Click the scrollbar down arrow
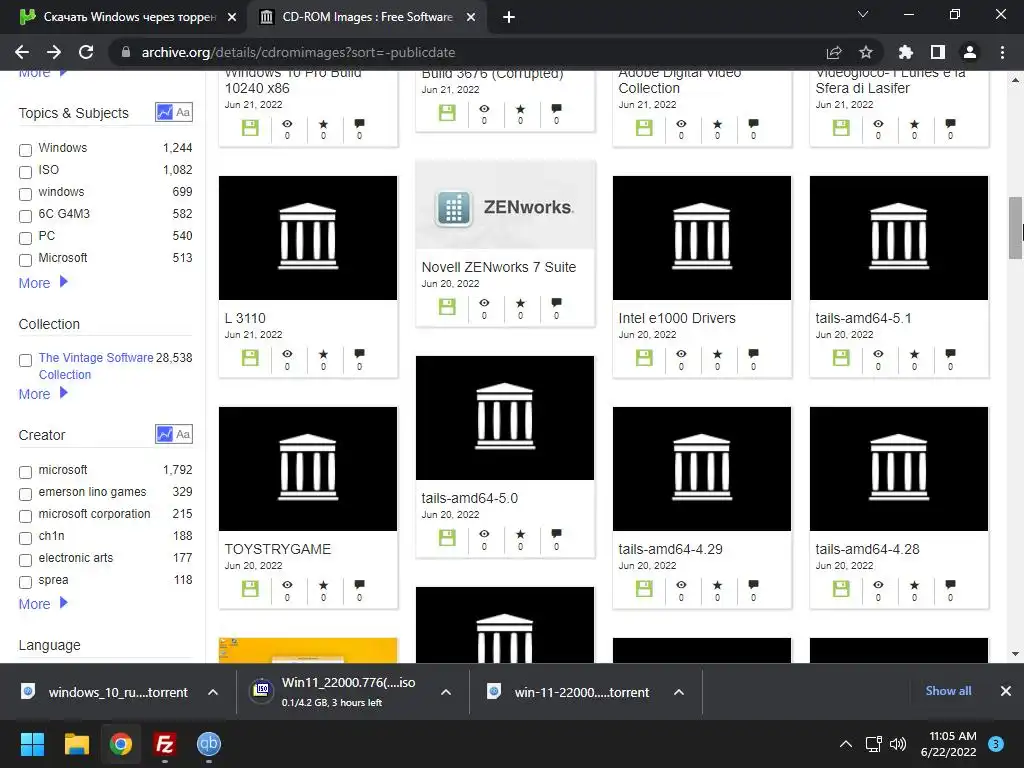The height and width of the screenshot is (768, 1024). (1016, 654)
